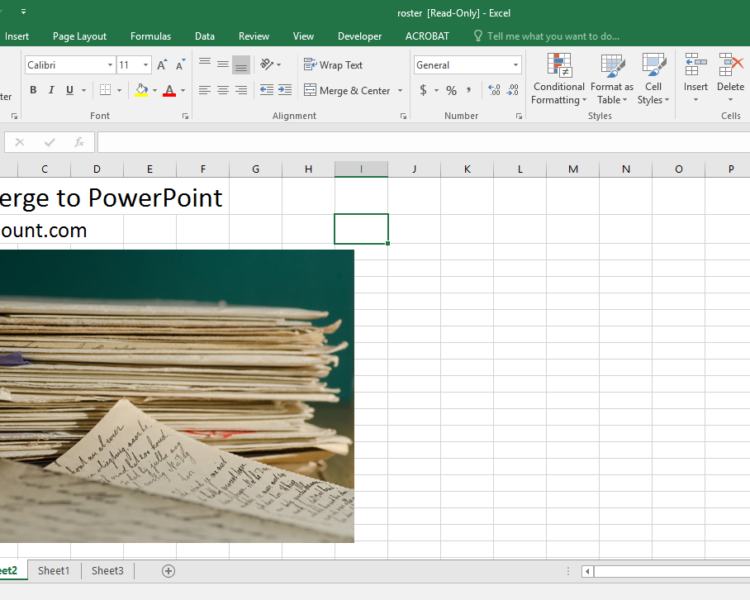Toggle Bold formatting
This screenshot has width=750, height=600.
coord(33,90)
